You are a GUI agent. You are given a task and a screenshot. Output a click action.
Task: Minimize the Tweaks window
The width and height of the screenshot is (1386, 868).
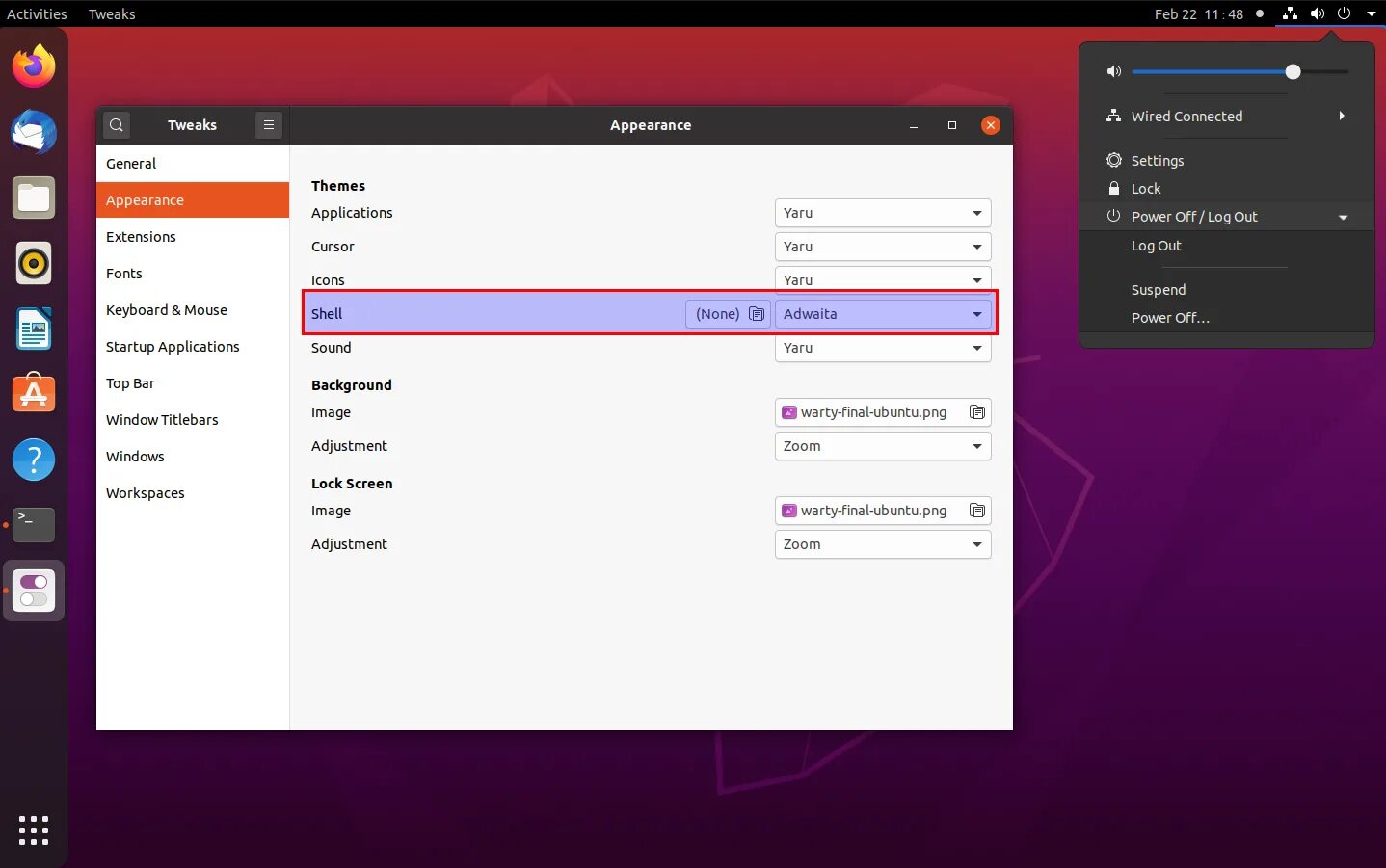tap(914, 125)
